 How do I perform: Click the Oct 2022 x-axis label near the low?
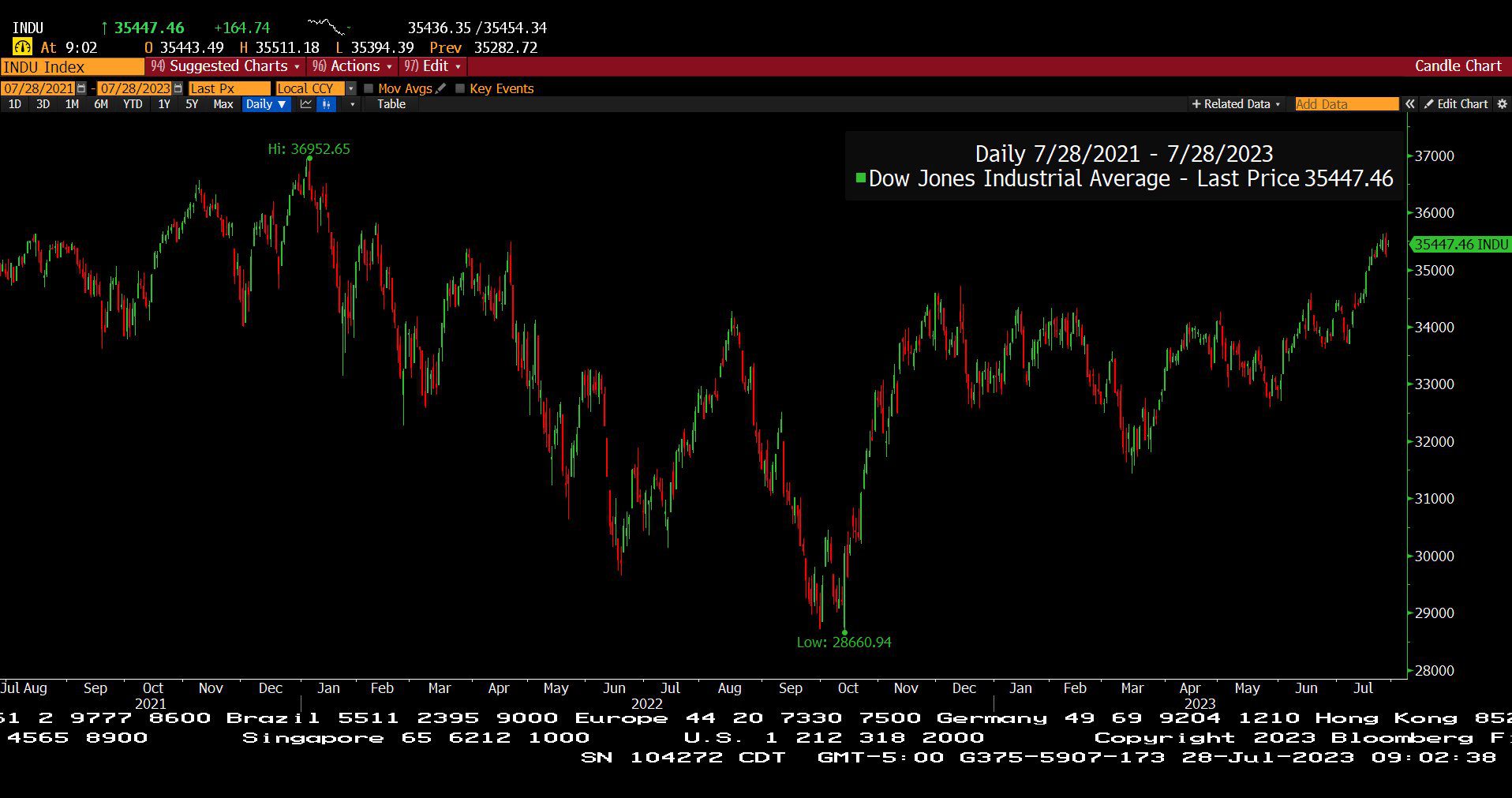(x=848, y=688)
